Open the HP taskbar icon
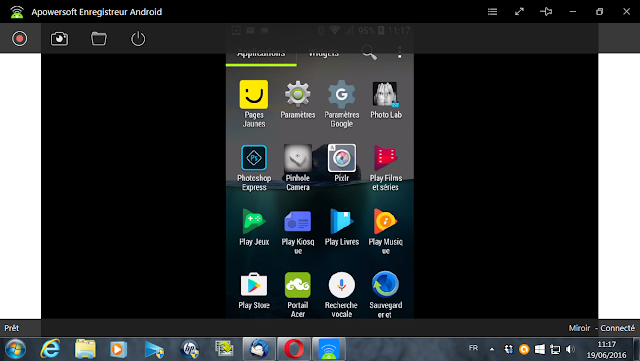Image resolution: width=640 pixels, height=361 pixels. coord(190,350)
